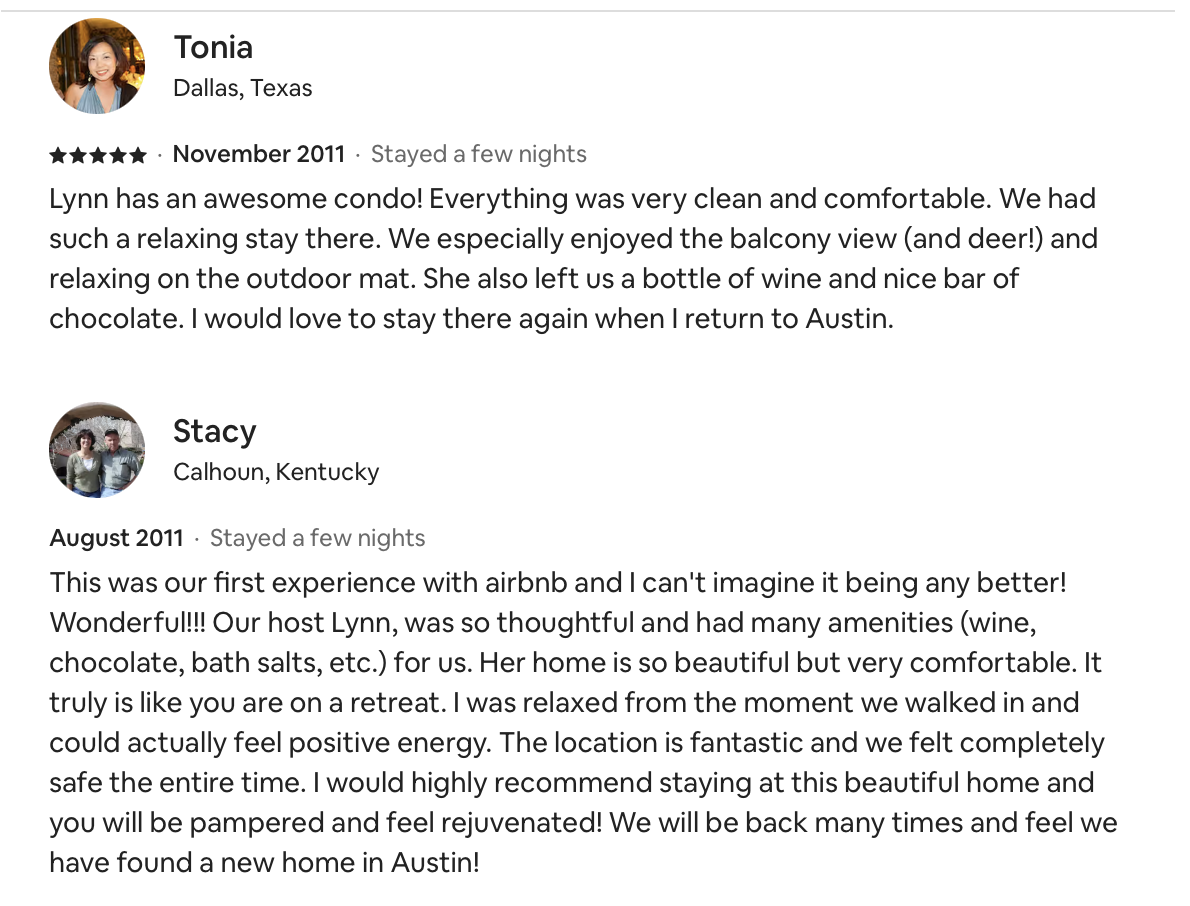The image size is (1190, 906).
Task: Click the last star in Tonia's rating
Action: pos(137,155)
